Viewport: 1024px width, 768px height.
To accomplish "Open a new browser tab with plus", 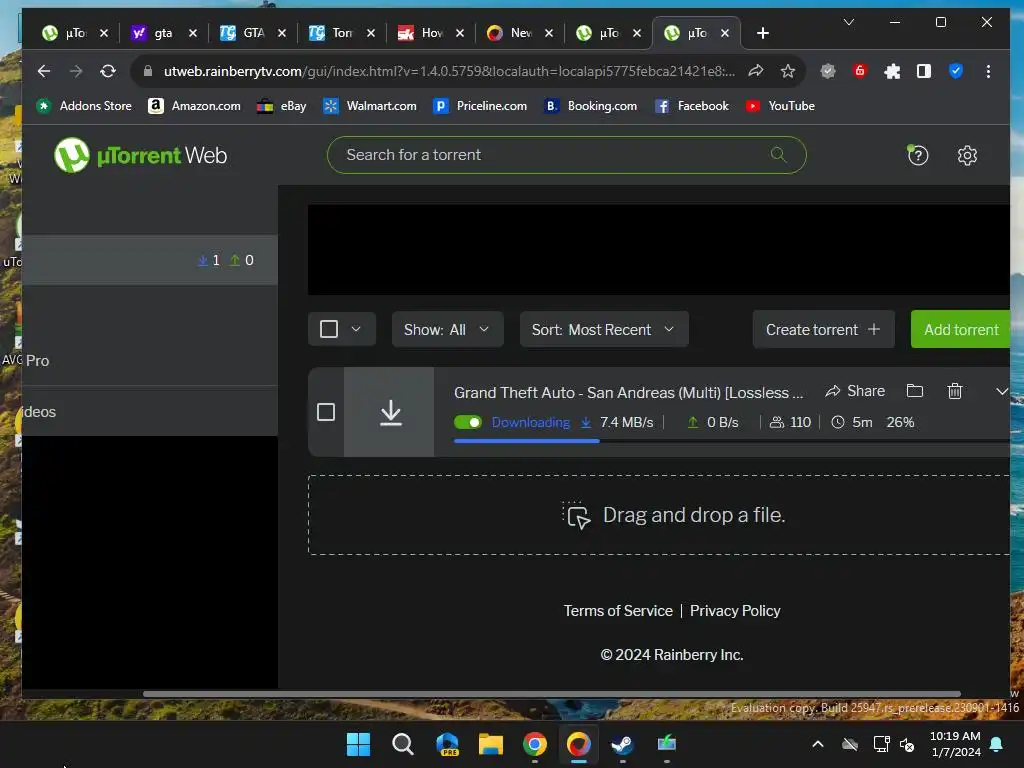I will tap(762, 33).
